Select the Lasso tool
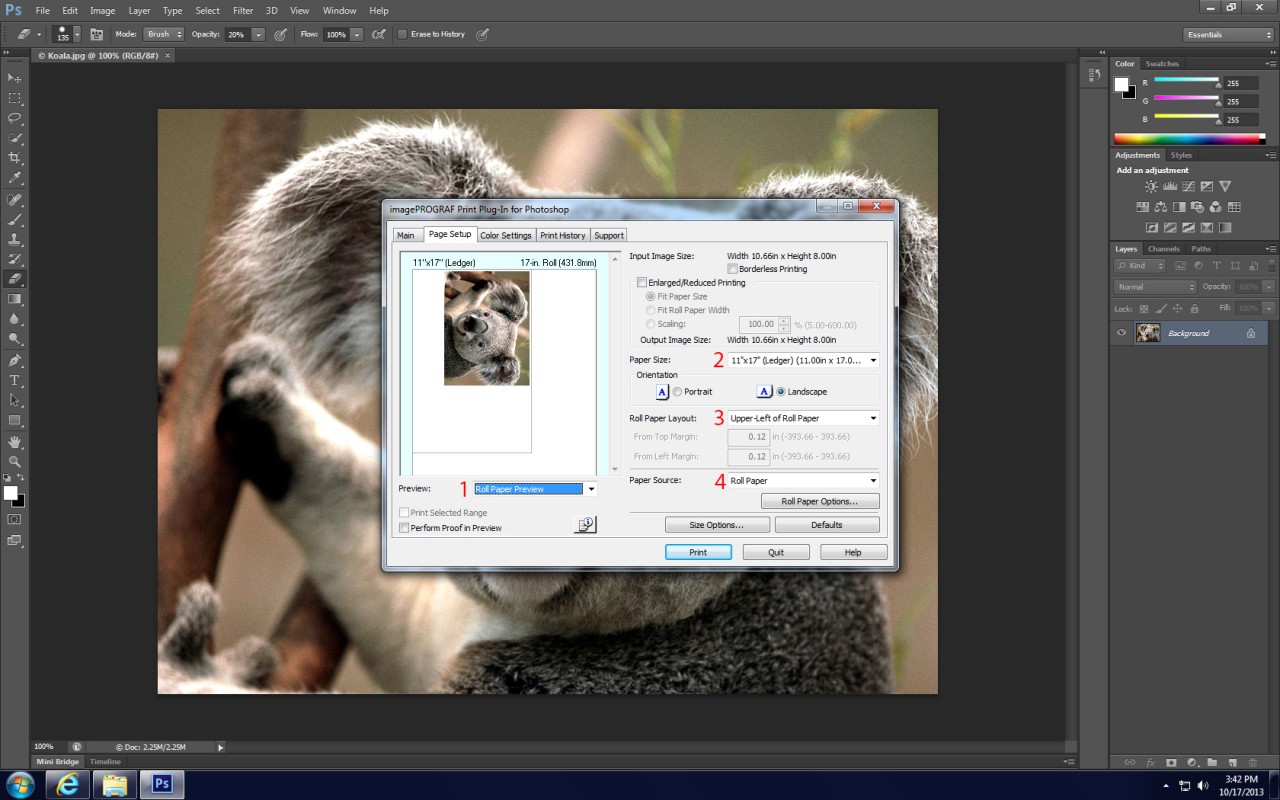The height and width of the screenshot is (800, 1280). 15,118
